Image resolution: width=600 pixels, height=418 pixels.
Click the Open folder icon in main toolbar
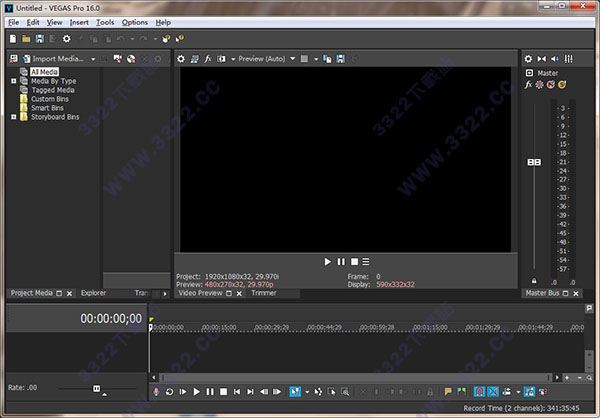point(26,39)
